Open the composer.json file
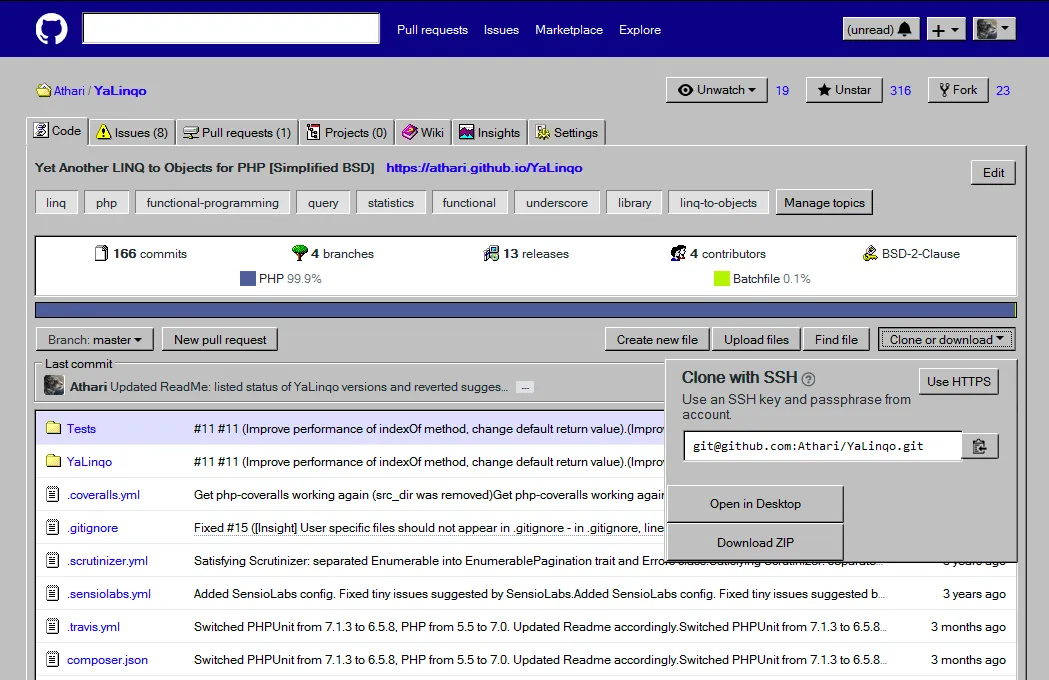This screenshot has width=1049, height=680. click(x=107, y=660)
